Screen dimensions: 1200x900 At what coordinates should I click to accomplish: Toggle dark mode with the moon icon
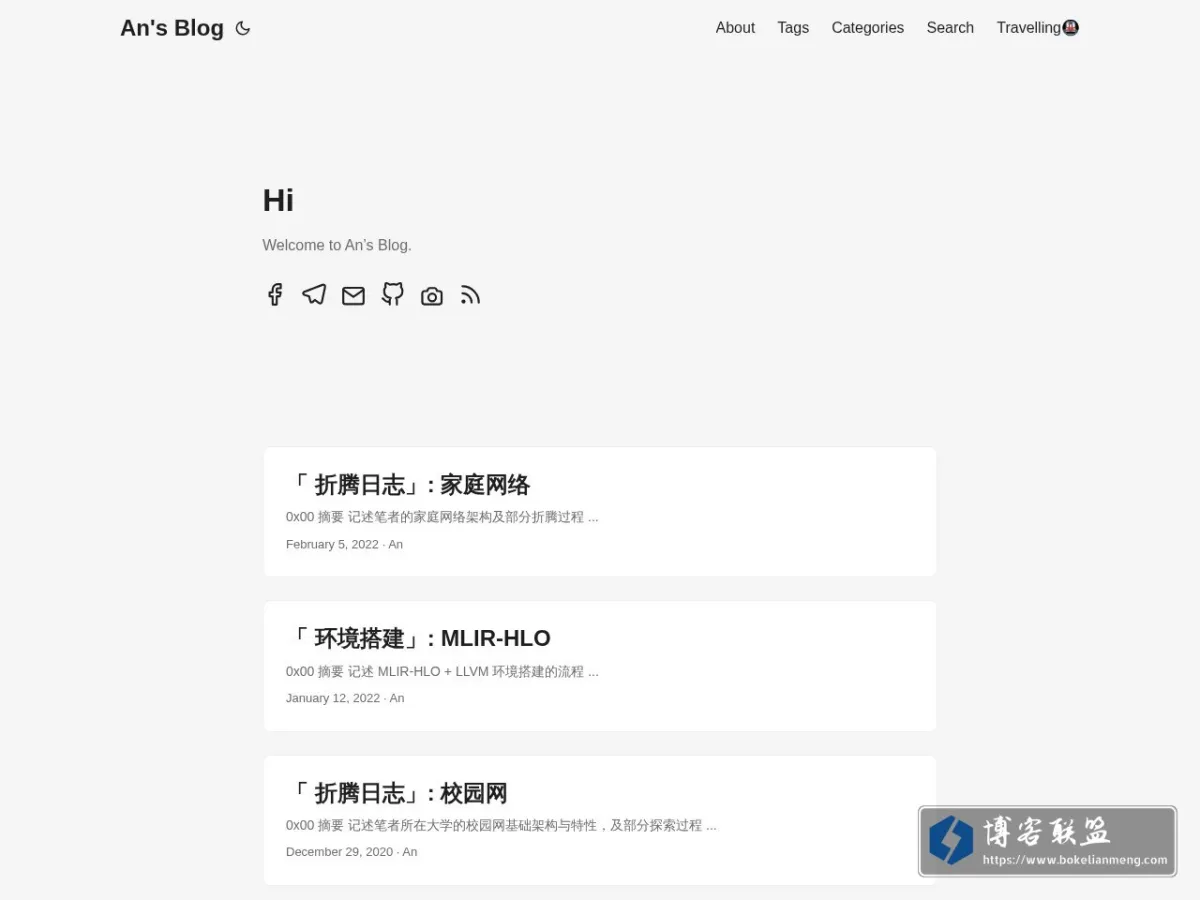[243, 28]
